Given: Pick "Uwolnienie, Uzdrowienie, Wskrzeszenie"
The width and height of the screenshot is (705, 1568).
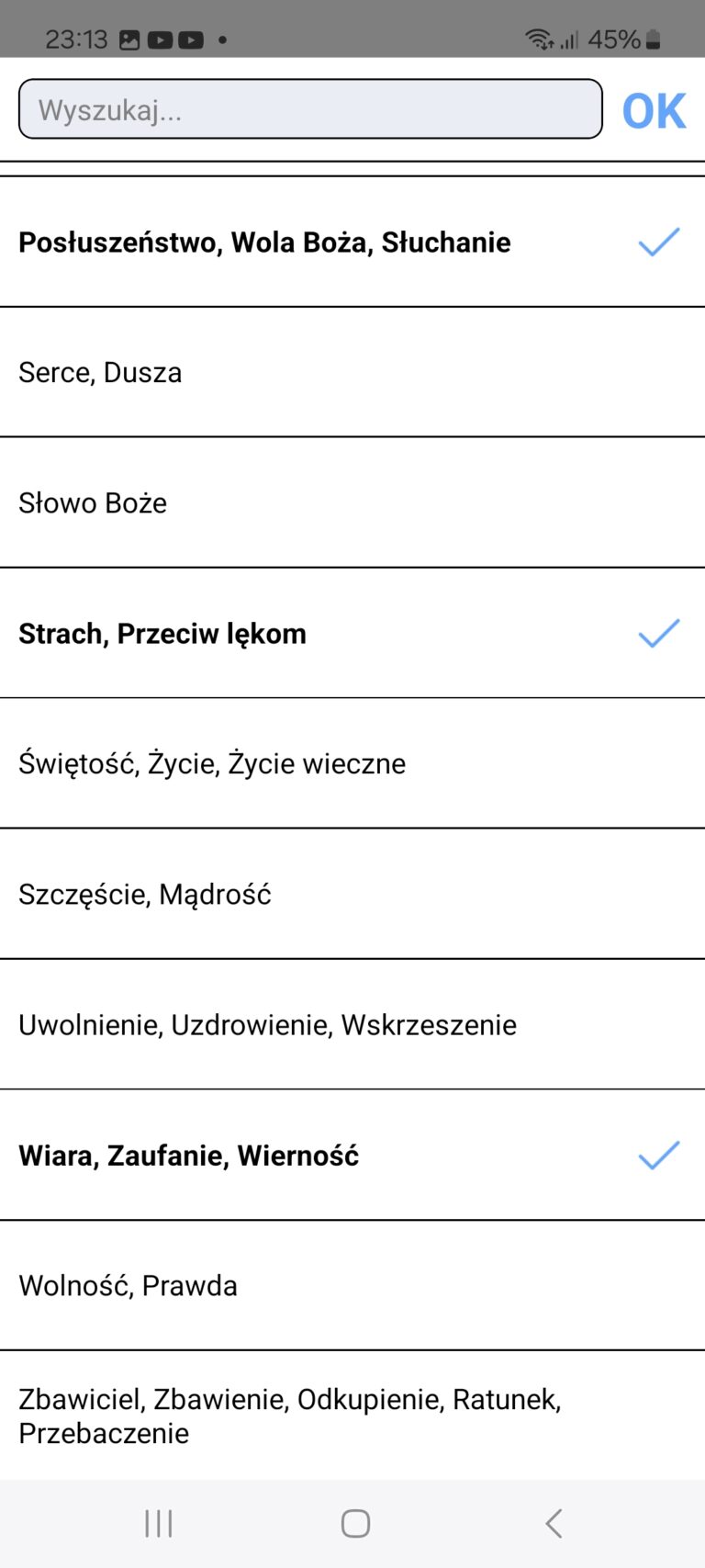Looking at the screenshot, I should (x=352, y=1025).
